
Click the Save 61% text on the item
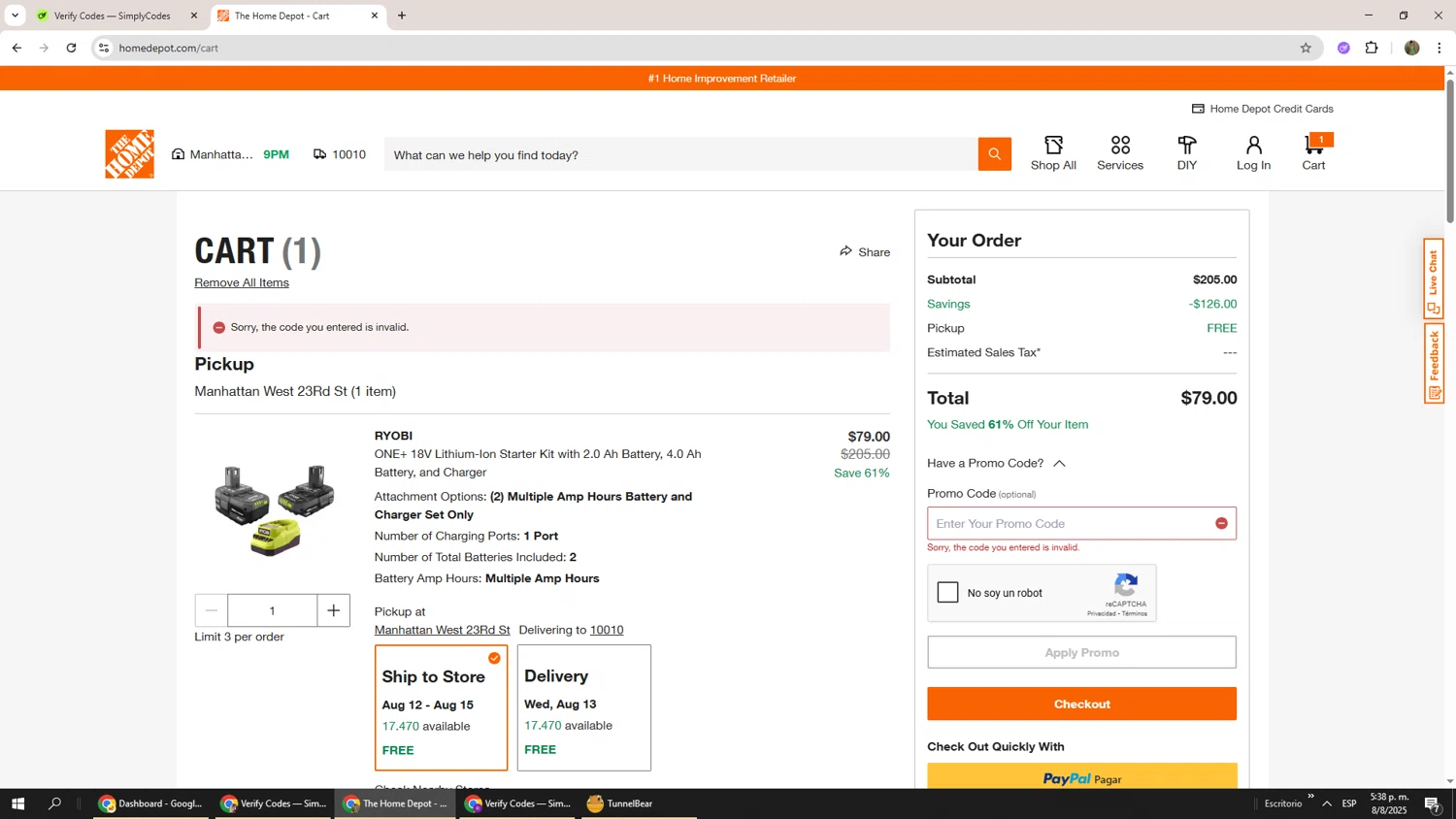pyautogui.click(x=861, y=473)
